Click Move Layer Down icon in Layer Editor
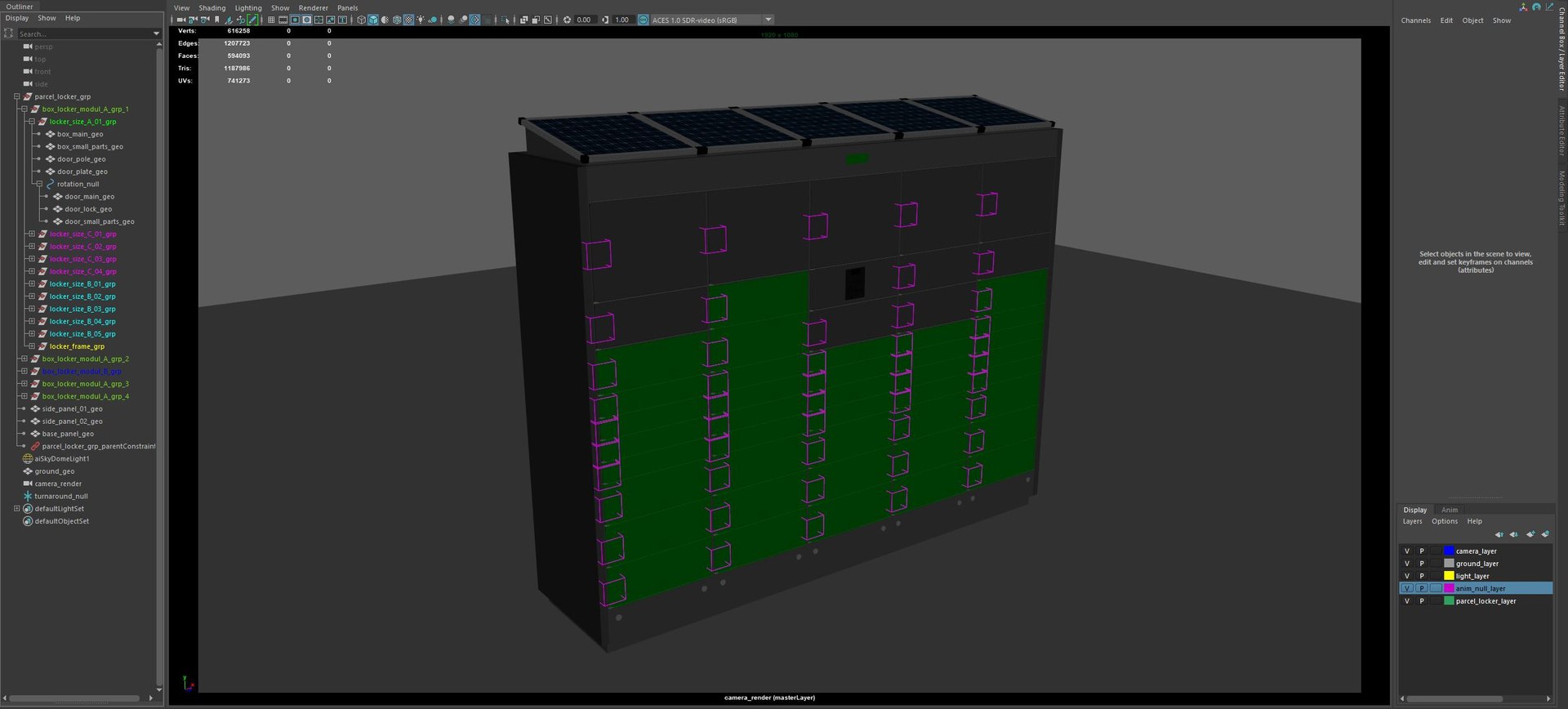1568x709 pixels. pyautogui.click(x=1514, y=534)
